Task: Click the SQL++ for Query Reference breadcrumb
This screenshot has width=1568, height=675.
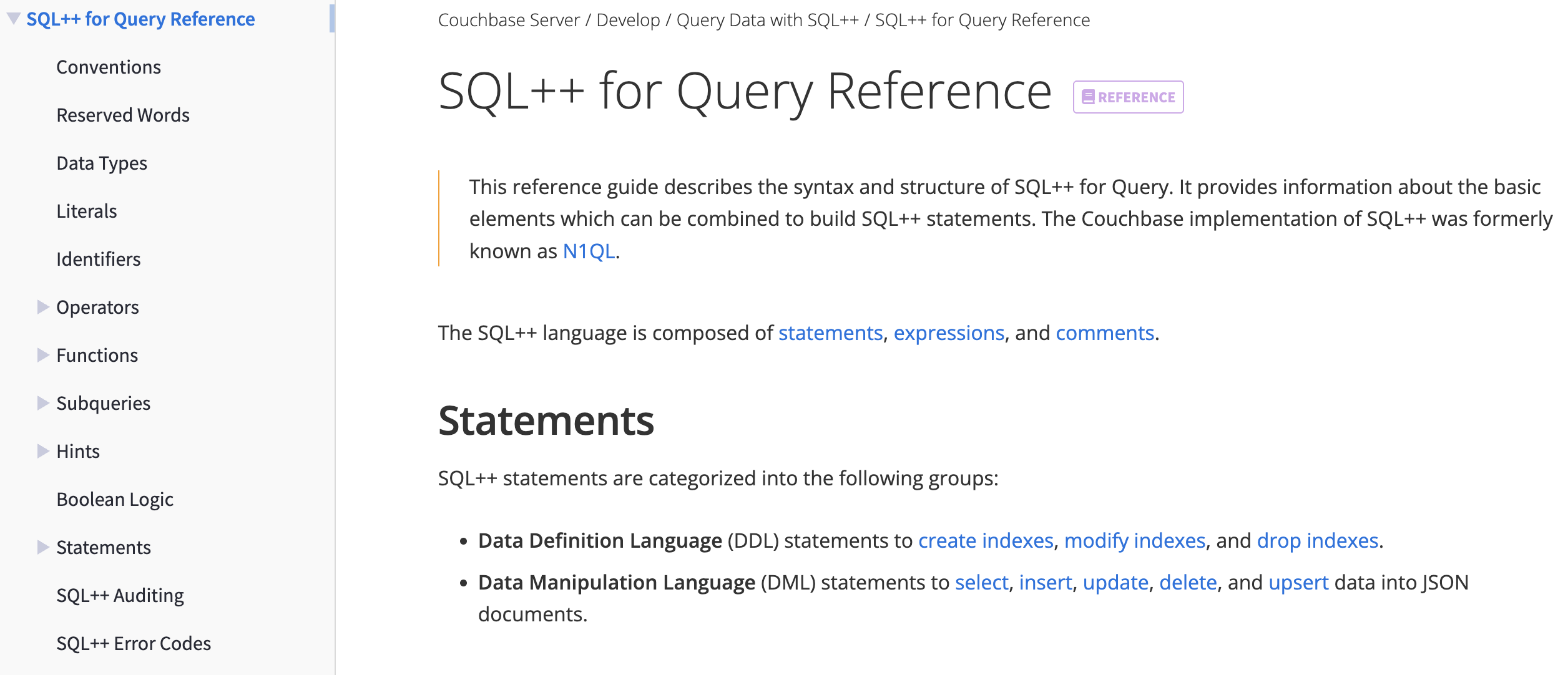Action: (982, 21)
